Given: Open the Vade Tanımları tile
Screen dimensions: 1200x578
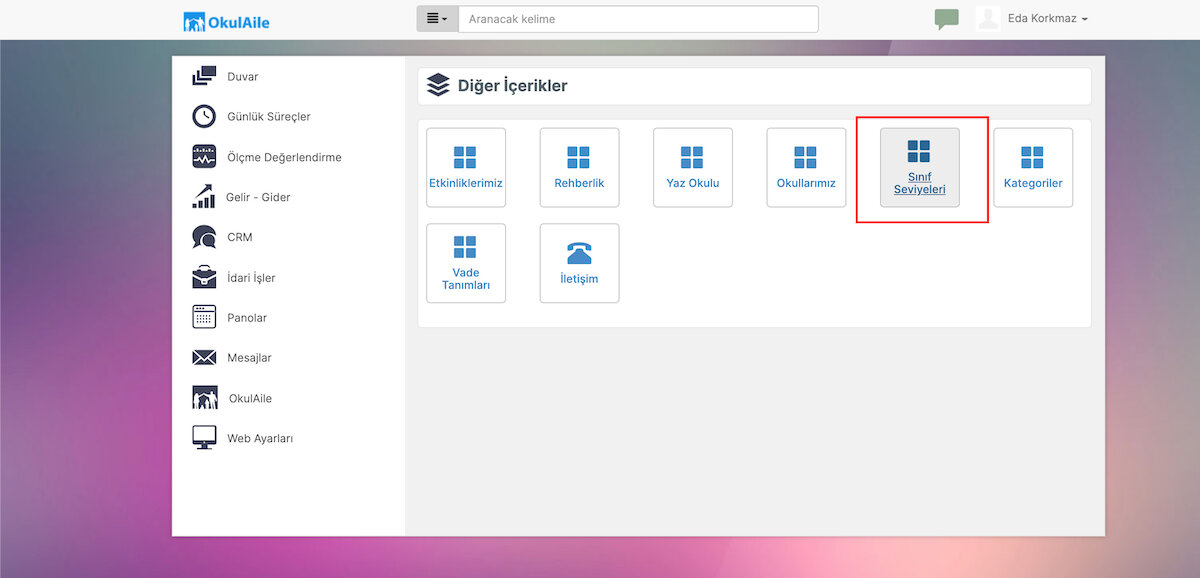Looking at the screenshot, I should pos(466,263).
